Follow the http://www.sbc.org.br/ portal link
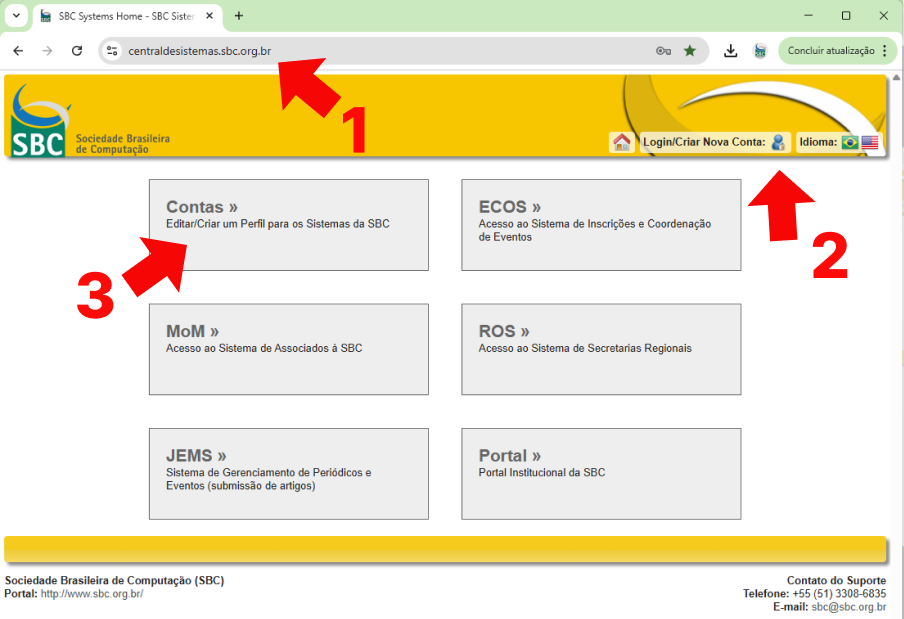 [92, 594]
